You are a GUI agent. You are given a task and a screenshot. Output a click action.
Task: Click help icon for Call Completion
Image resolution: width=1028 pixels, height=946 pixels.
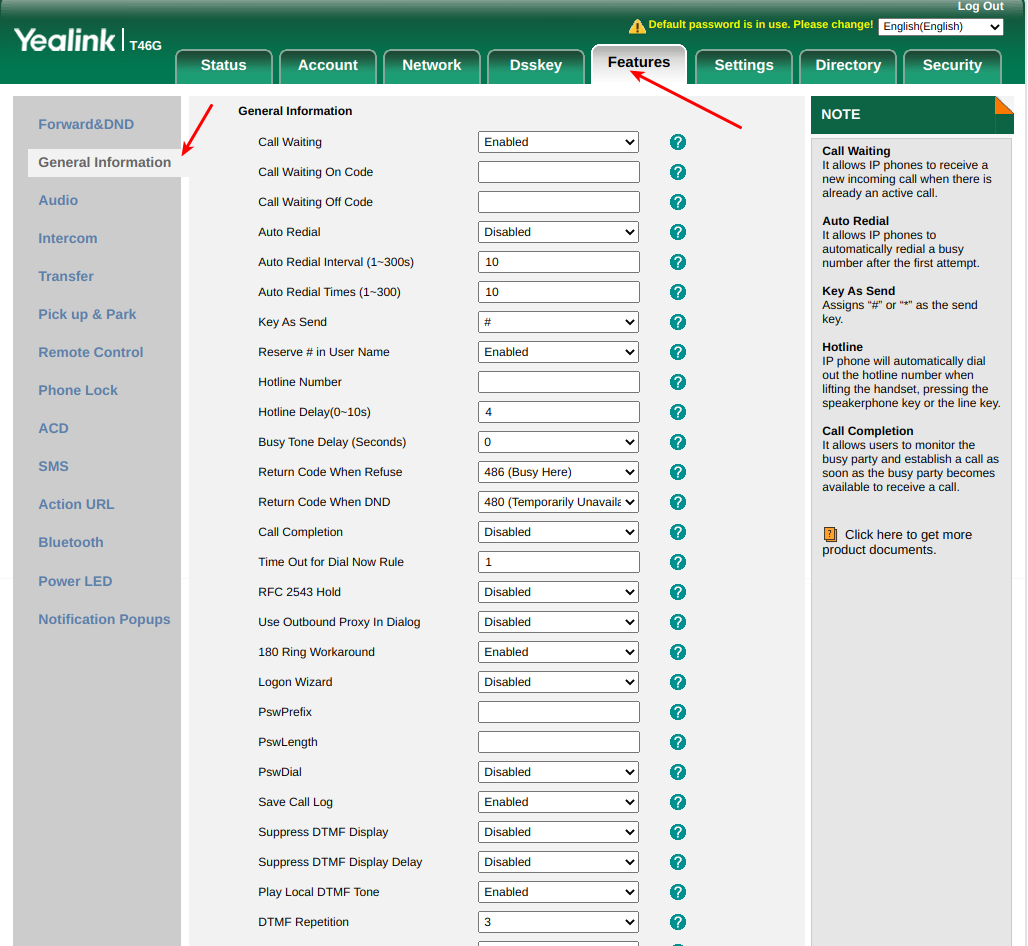[x=677, y=532]
